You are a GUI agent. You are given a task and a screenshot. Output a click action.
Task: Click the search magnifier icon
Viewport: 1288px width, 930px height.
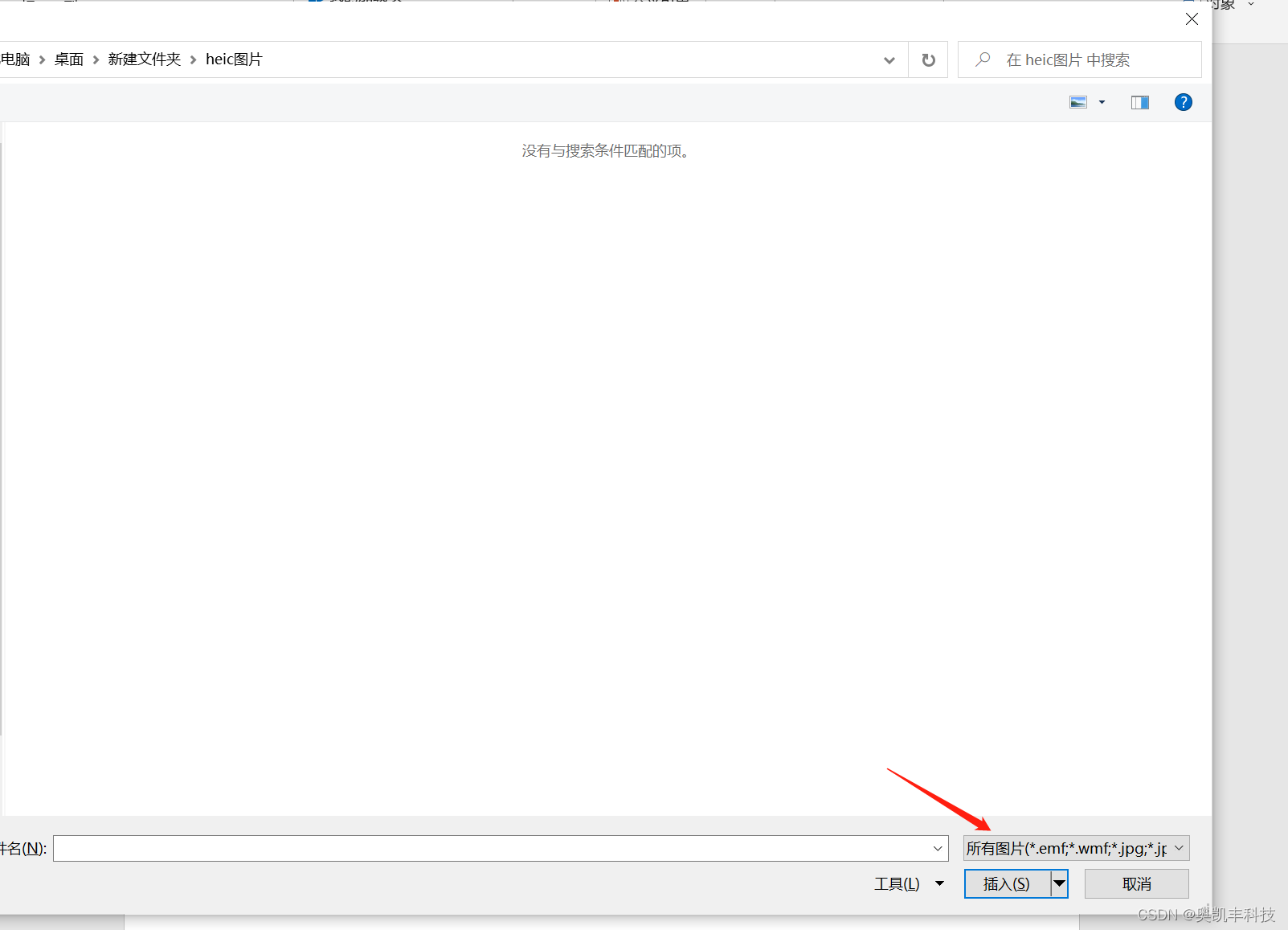pos(983,59)
